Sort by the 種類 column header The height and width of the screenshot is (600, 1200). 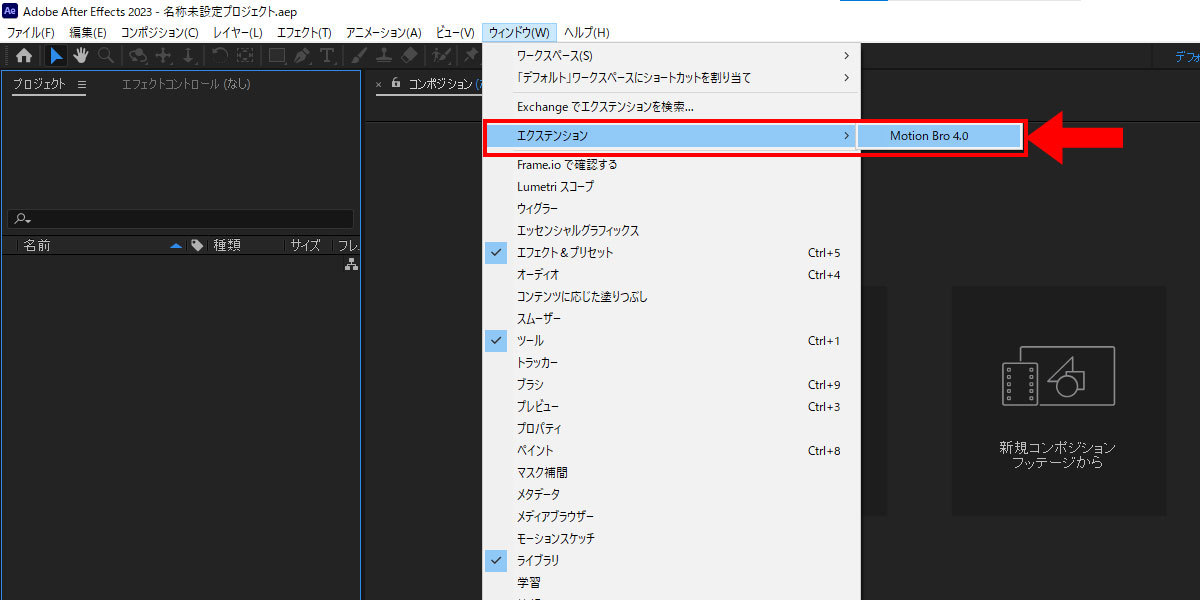tap(227, 245)
